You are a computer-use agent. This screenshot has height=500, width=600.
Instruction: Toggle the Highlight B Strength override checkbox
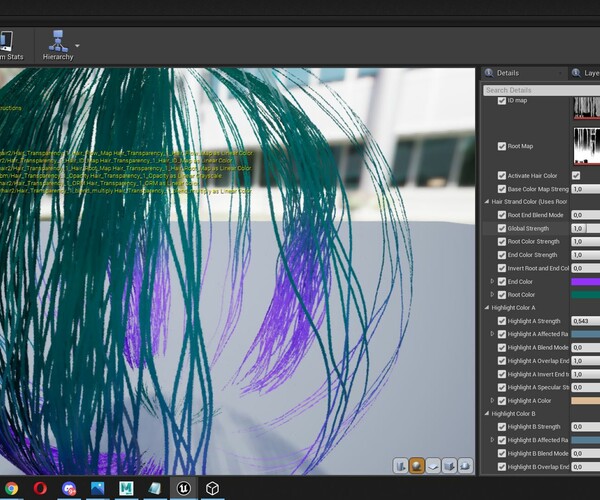click(502, 427)
